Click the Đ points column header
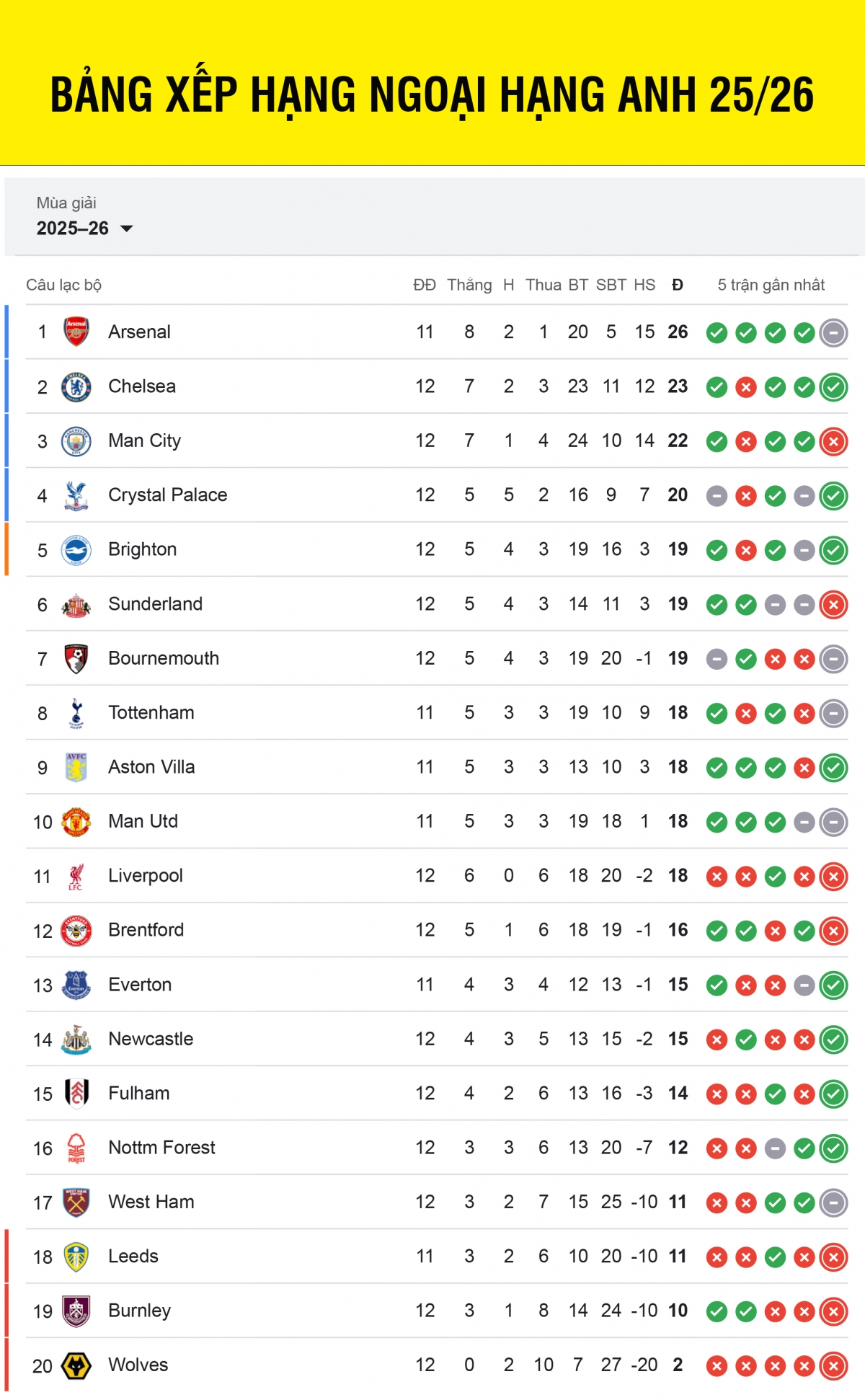The height and width of the screenshot is (1400, 865). pos(678,285)
